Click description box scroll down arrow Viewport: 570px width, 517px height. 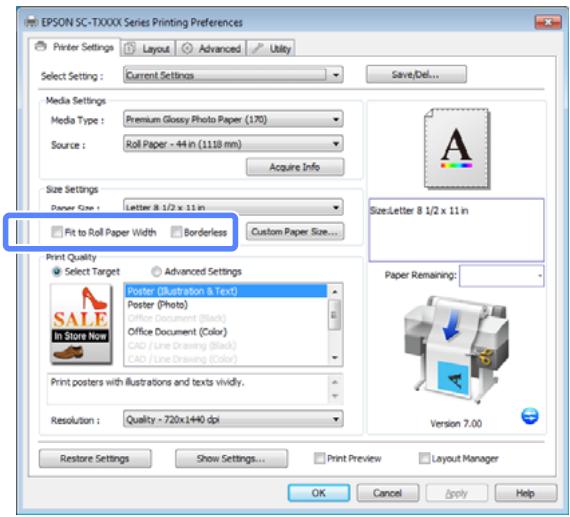335,396
